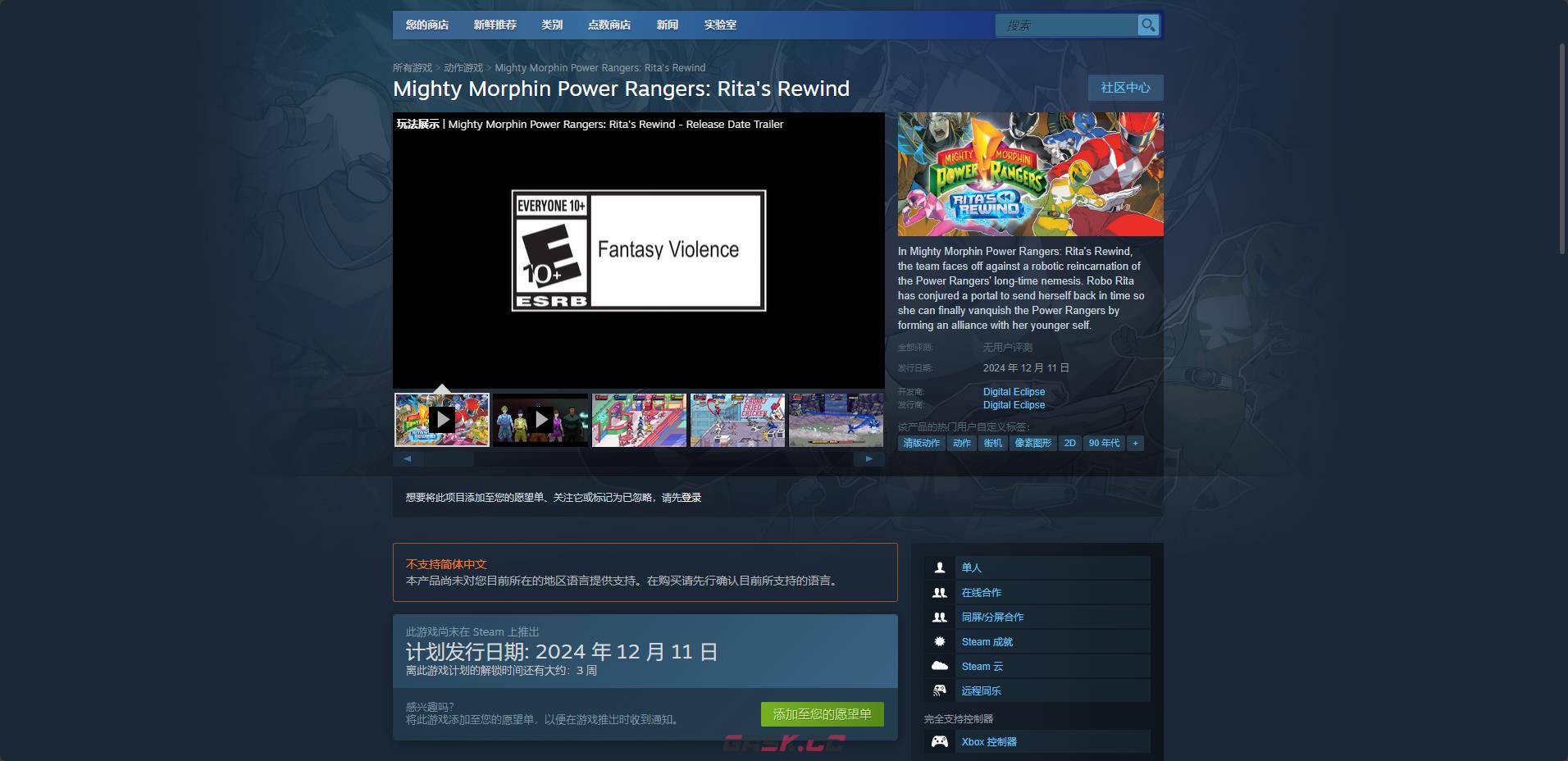The width and height of the screenshot is (1568, 761).
Task: Open the fifth screenshot thumbnail
Action: point(836,420)
